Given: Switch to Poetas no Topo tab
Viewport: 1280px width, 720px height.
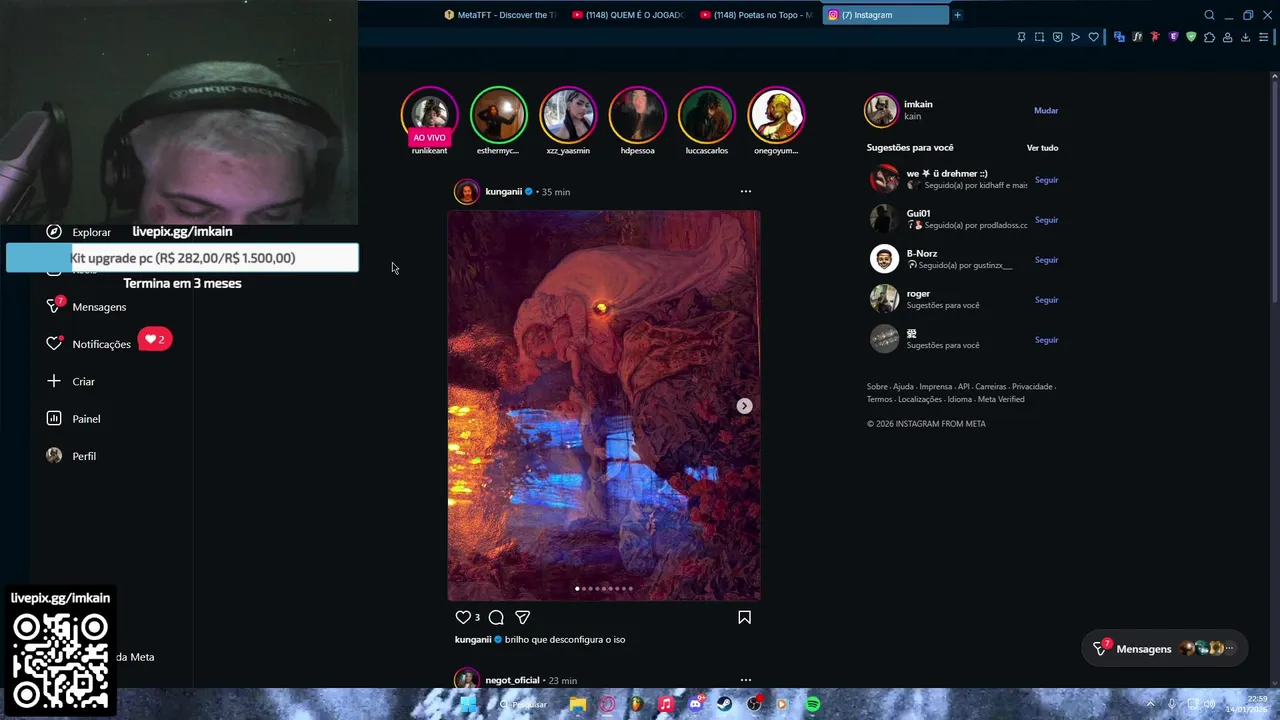Looking at the screenshot, I should (756, 15).
